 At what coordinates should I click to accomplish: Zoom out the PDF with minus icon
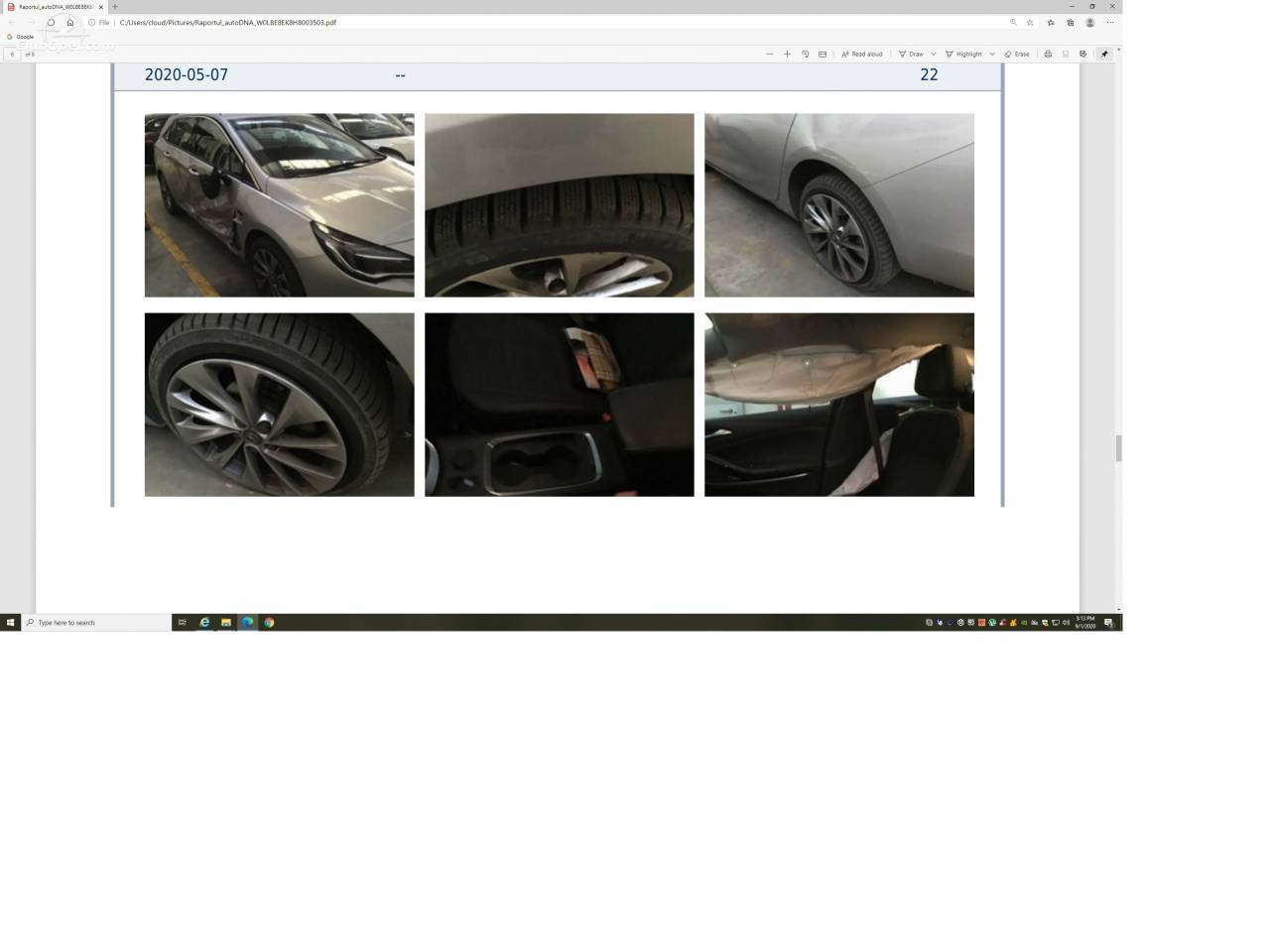click(769, 54)
